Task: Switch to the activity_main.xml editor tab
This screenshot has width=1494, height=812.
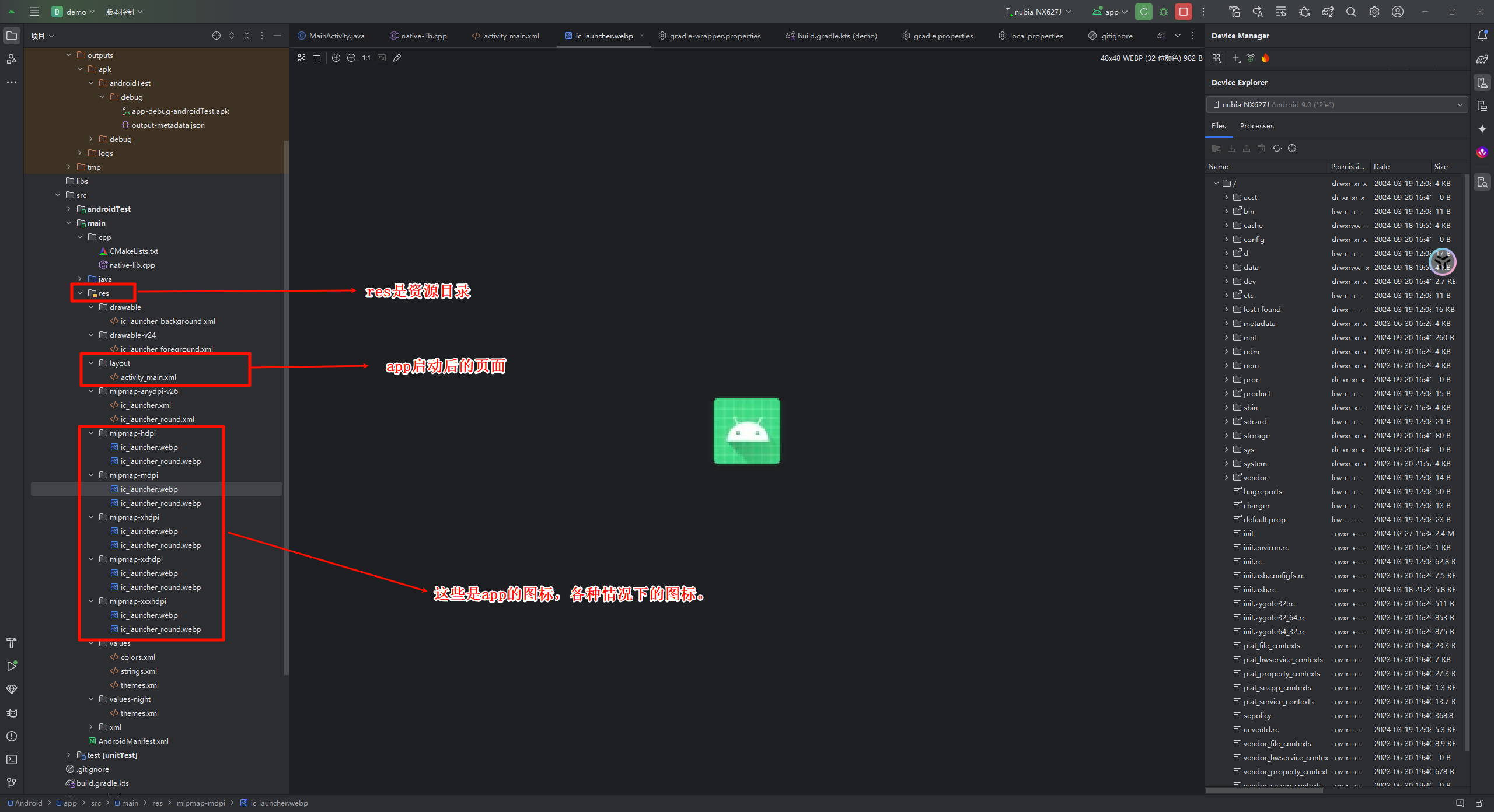Action: pos(505,36)
